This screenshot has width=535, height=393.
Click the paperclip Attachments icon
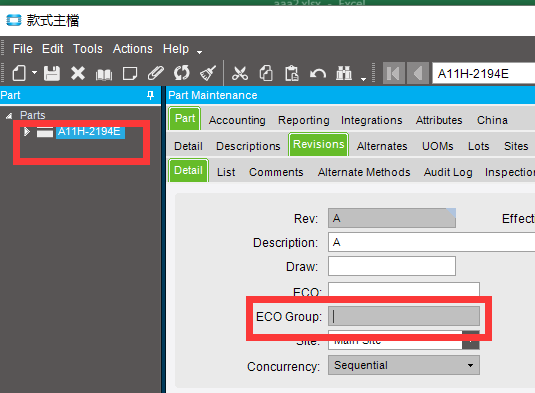tap(156, 73)
